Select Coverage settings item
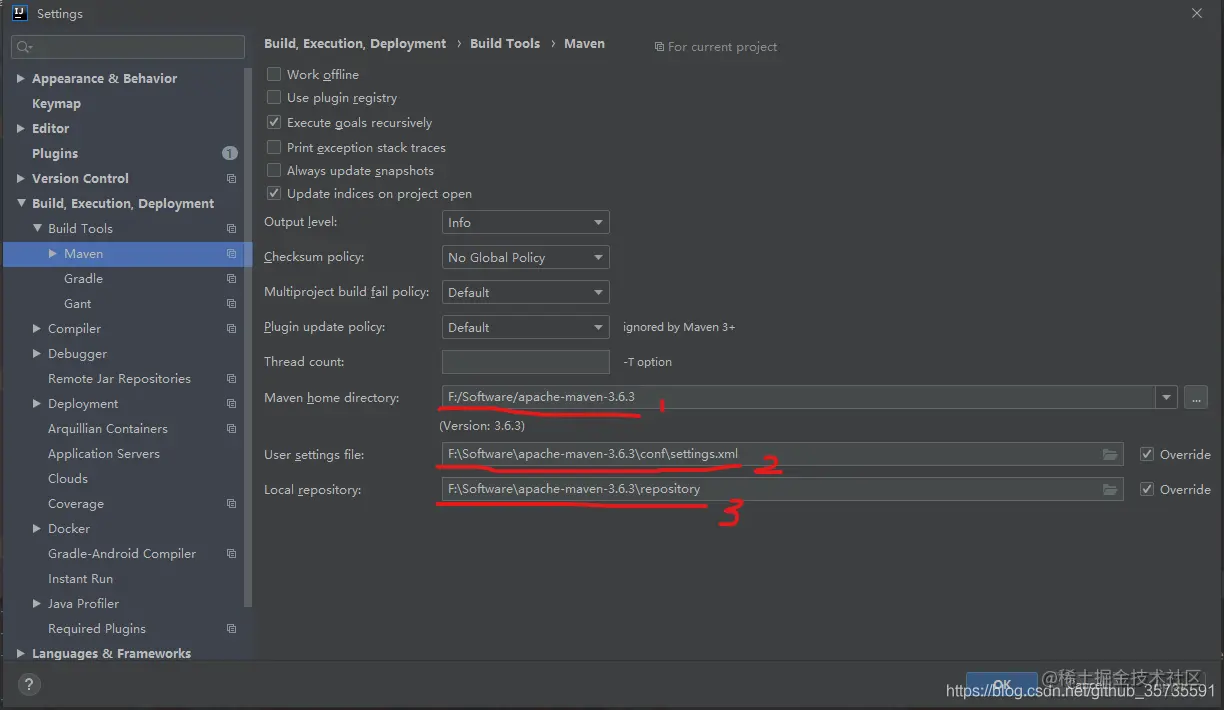 pyautogui.click(x=76, y=504)
